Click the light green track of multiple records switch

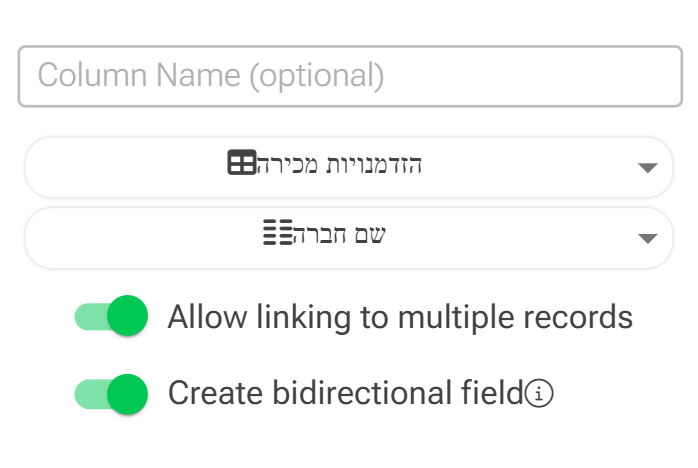click(88, 318)
